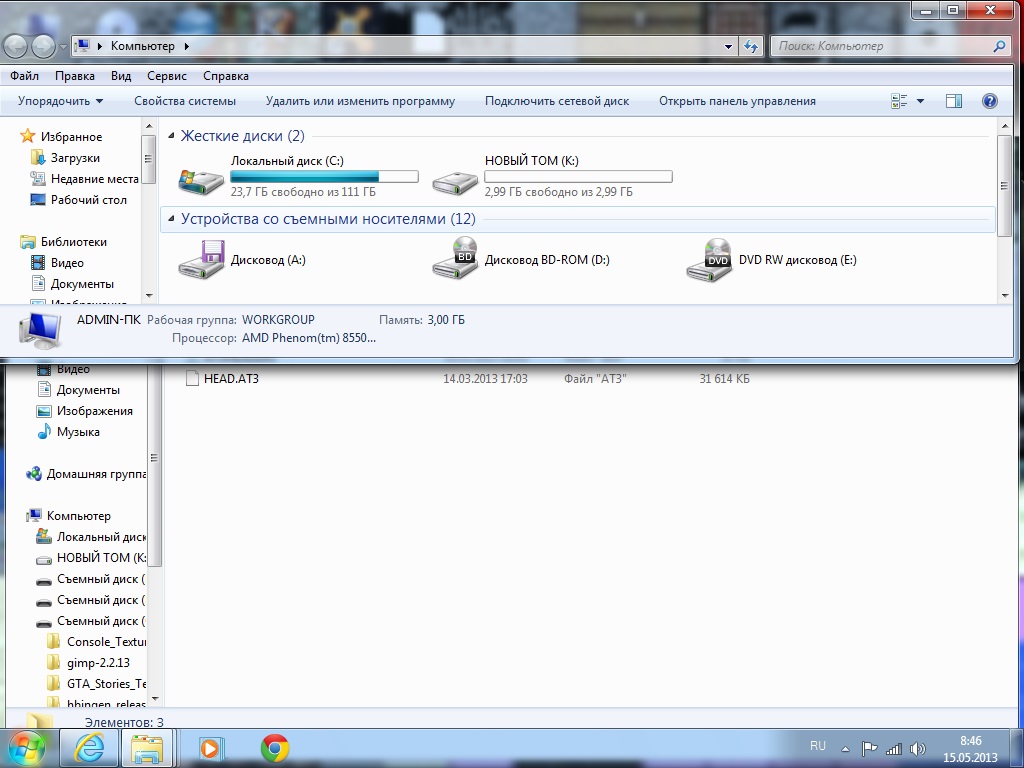Click the Поиск: Компьютер search field

tap(880, 46)
